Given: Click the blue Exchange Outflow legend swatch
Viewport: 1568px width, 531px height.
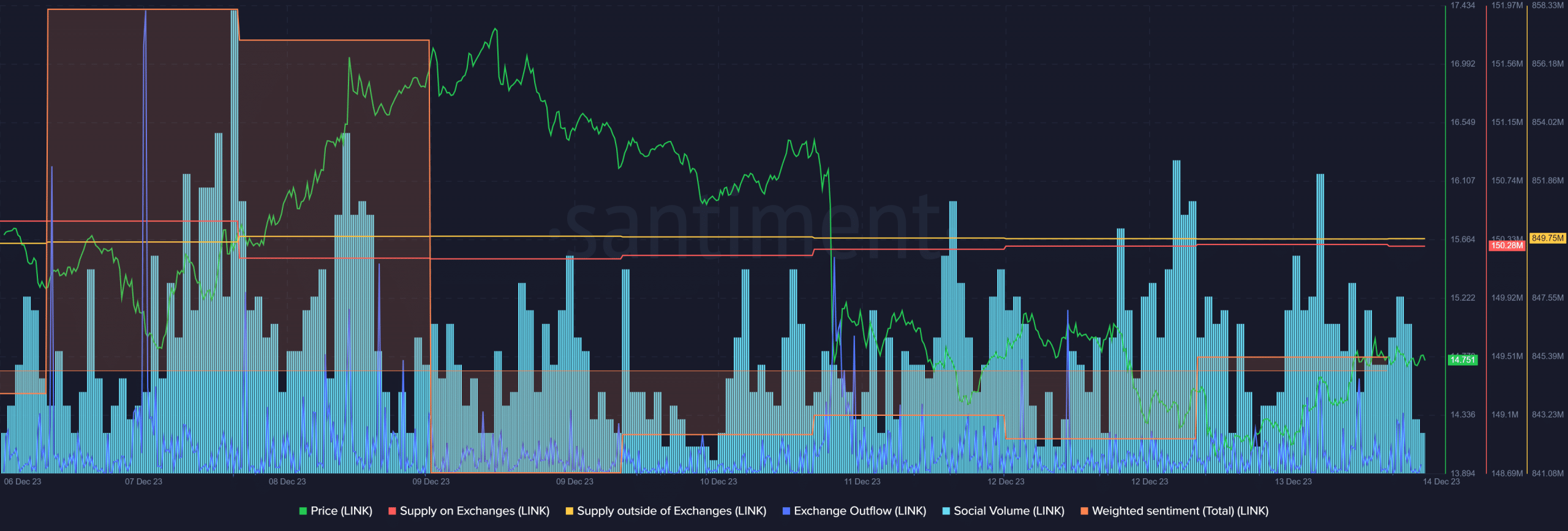Looking at the screenshot, I should 786,511.
